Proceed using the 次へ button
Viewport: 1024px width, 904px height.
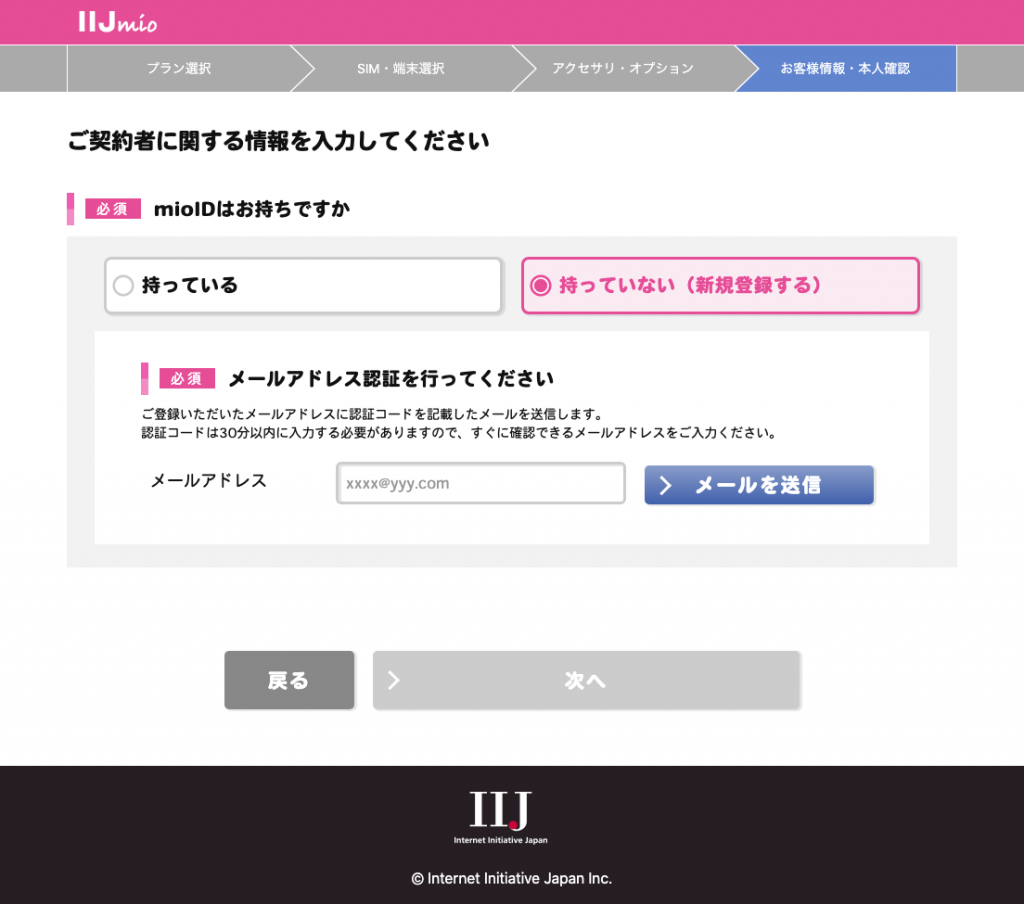[x=586, y=680]
